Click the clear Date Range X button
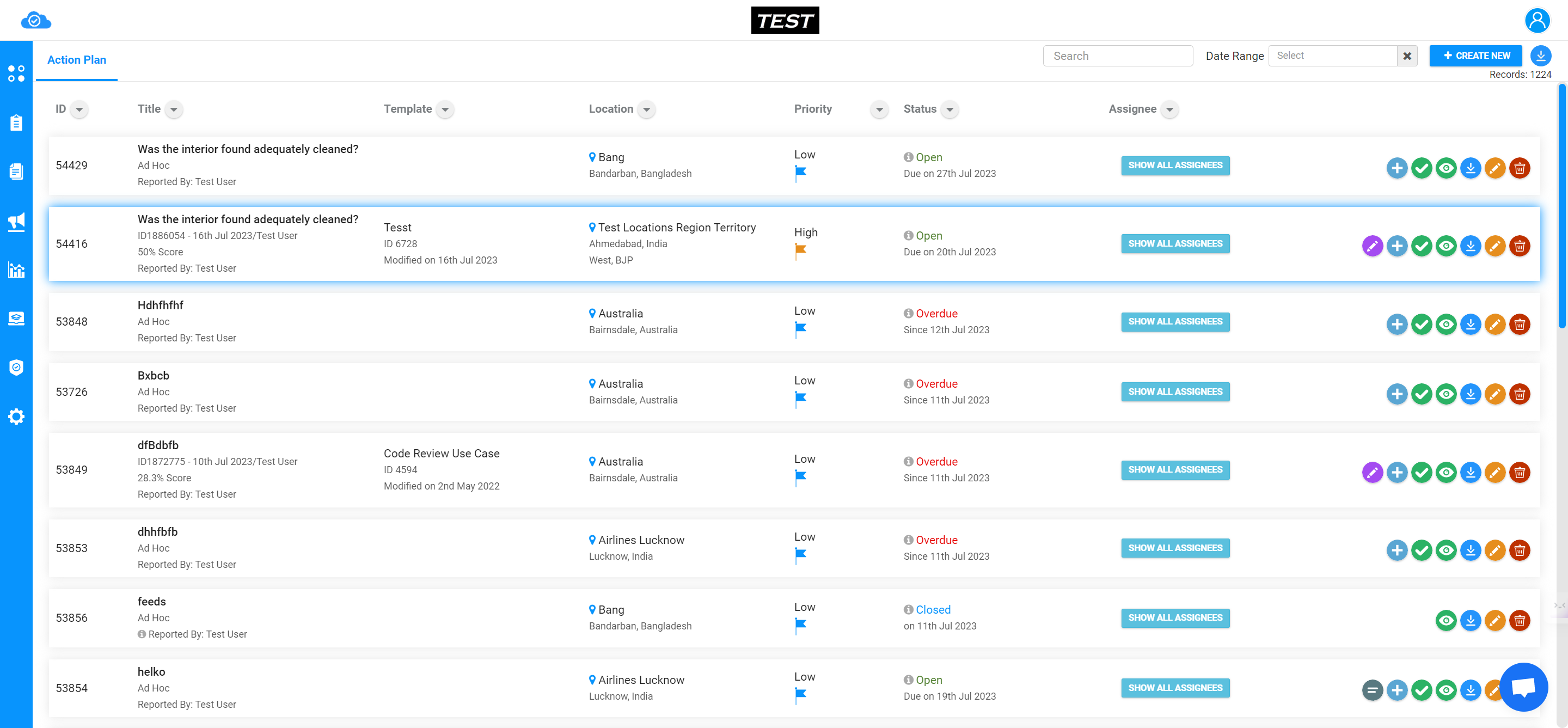 pyautogui.click(x=1408, y=55)
